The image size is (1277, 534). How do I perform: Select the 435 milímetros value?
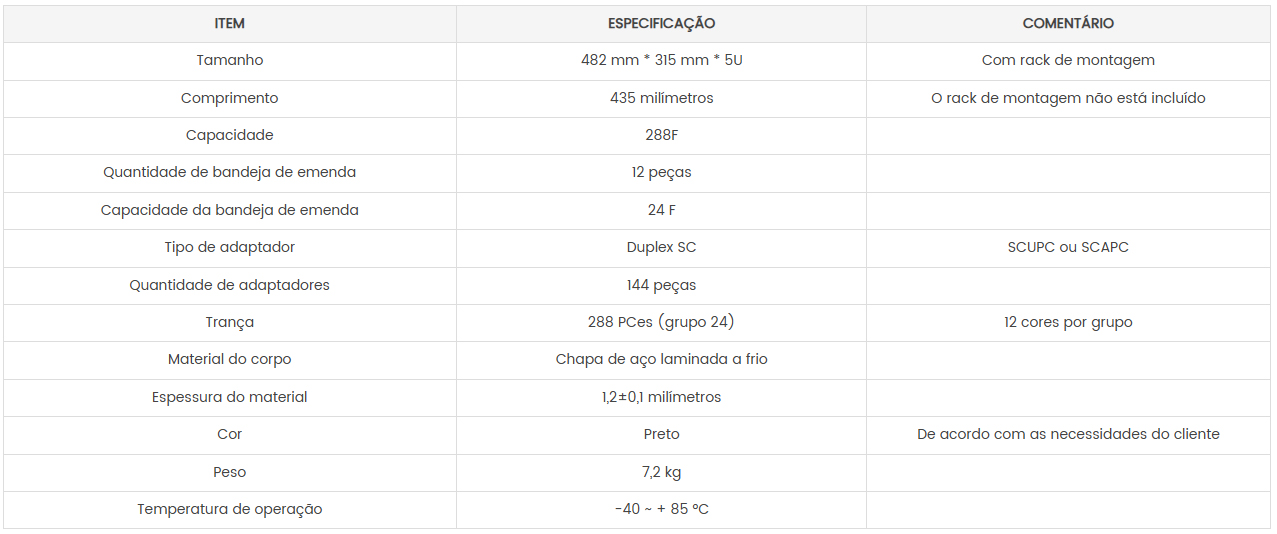coord(661,98)
